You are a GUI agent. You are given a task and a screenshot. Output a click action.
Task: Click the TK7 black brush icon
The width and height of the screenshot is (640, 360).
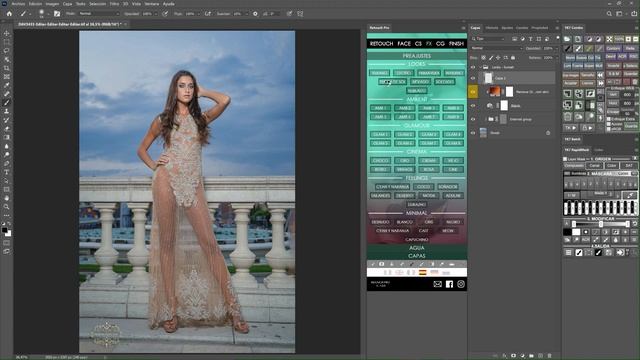568,48
